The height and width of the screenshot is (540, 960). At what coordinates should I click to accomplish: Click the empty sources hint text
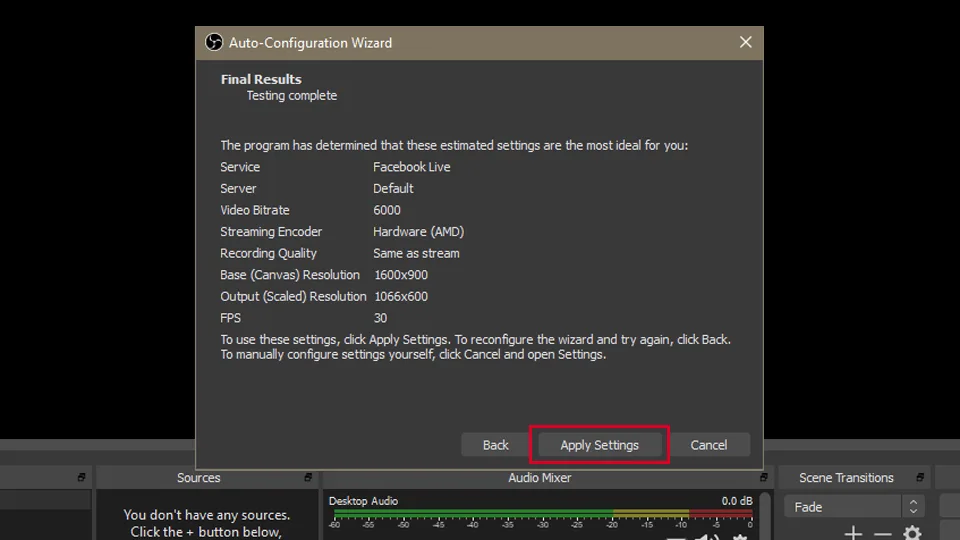pyautogui.click(x=206, y=523)
